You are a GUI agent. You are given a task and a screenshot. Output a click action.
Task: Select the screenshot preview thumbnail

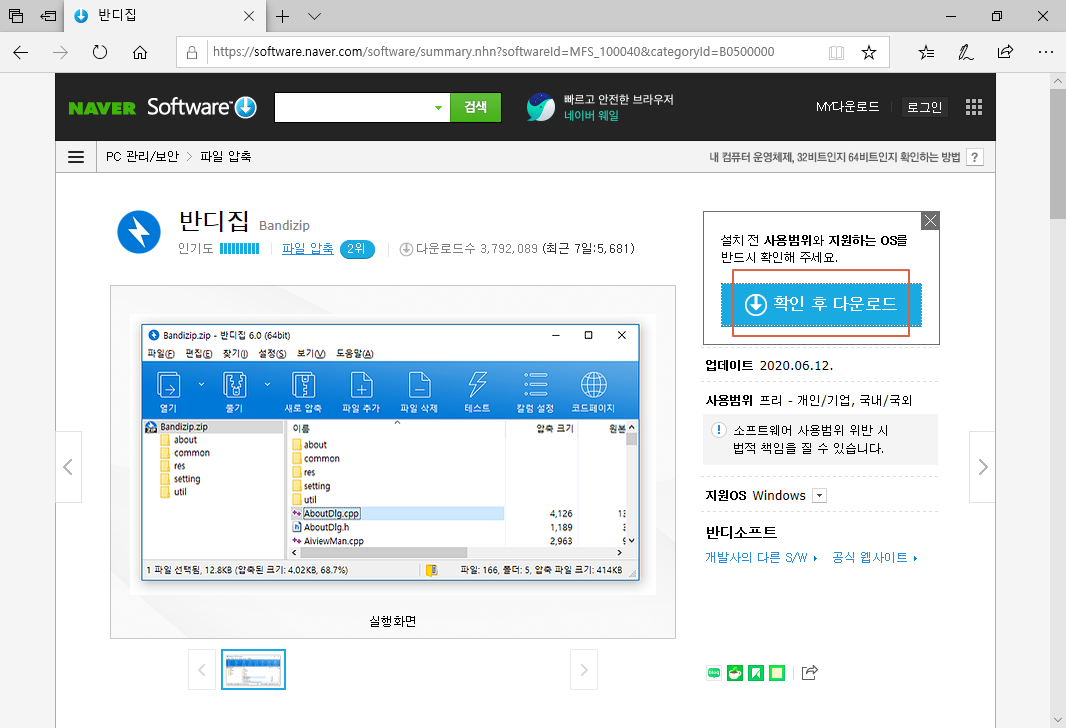click(x=254, y=670)
